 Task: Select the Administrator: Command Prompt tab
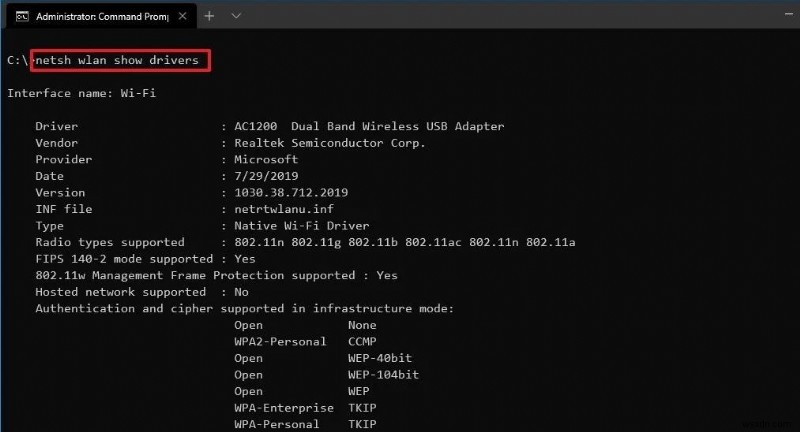pos(101,16)
